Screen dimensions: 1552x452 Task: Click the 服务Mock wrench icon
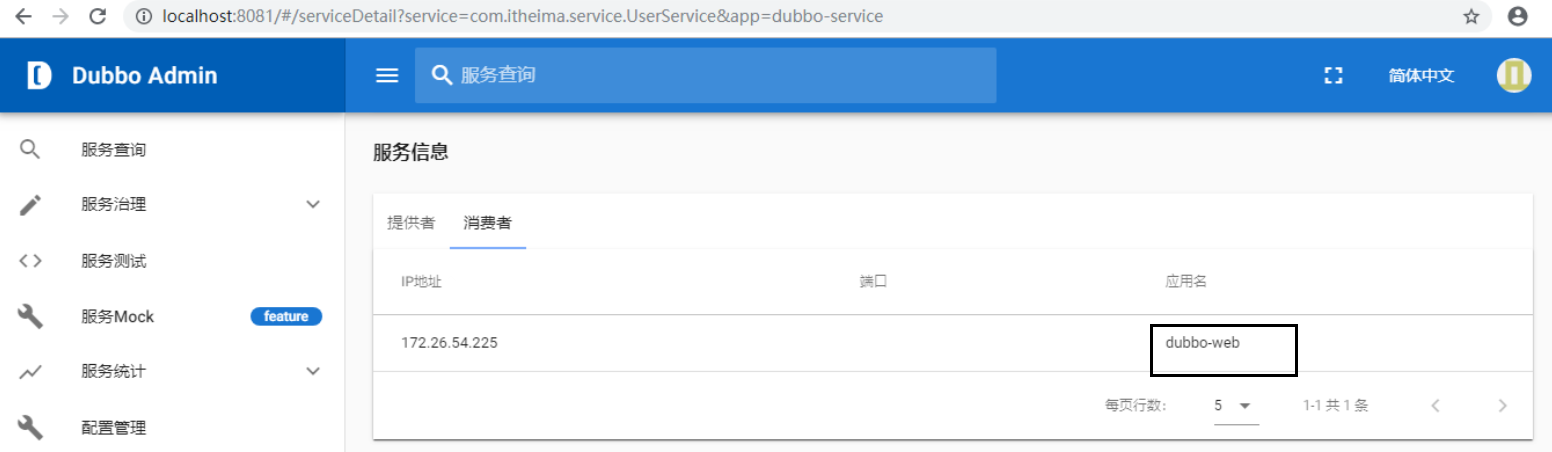tap(31, 317)
